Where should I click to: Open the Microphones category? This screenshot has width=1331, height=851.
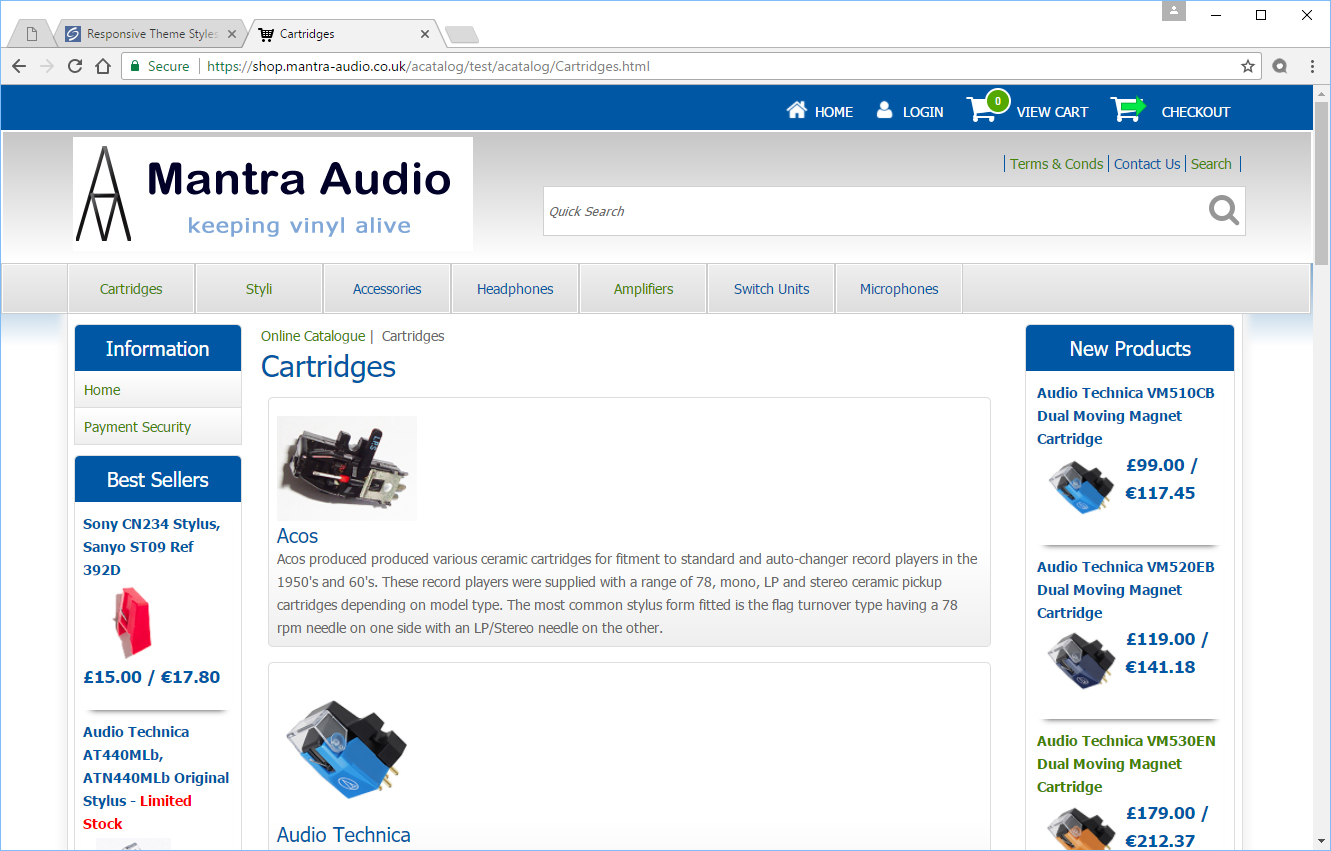coord(899,289)
